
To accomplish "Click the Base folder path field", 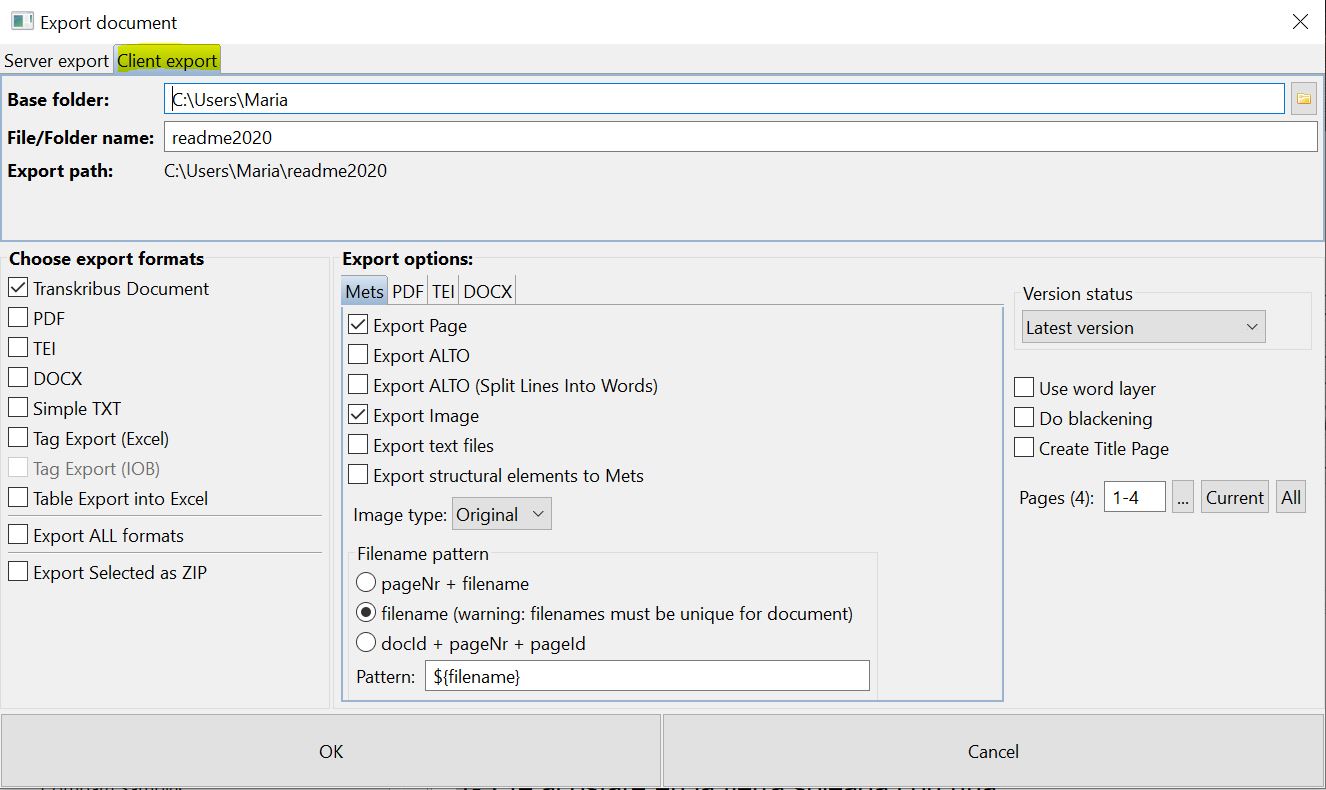I will coord(724,99).
